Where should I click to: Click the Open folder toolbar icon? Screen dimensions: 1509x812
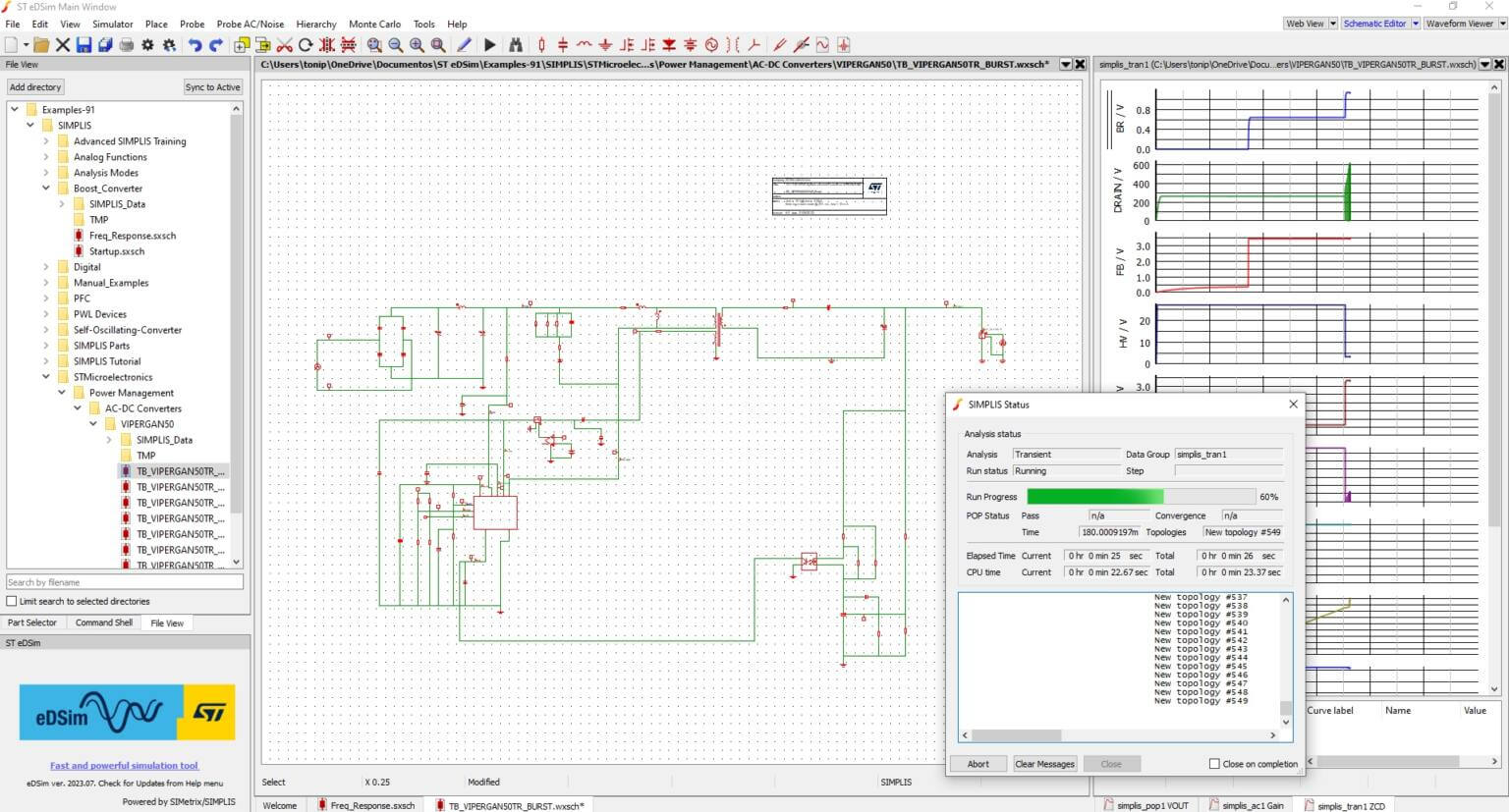point(41,45)
